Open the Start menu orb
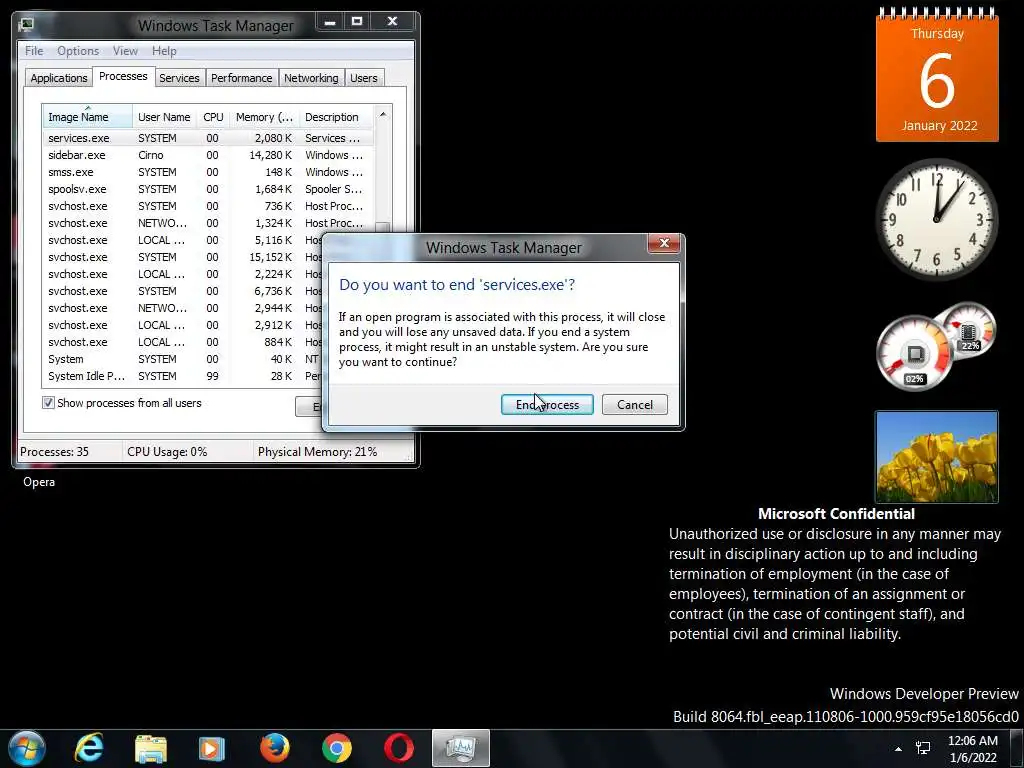 coord(27,748)
